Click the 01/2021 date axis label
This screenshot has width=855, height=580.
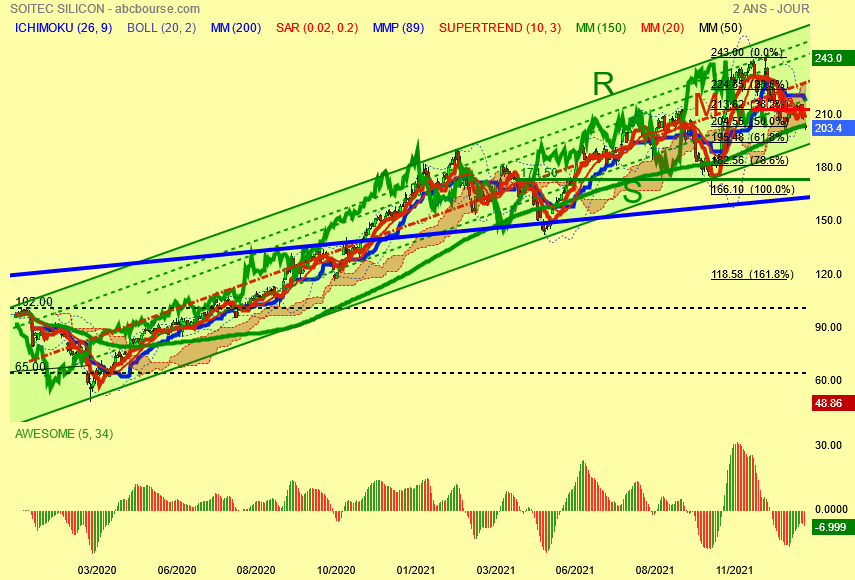click(x=416, y=570)
